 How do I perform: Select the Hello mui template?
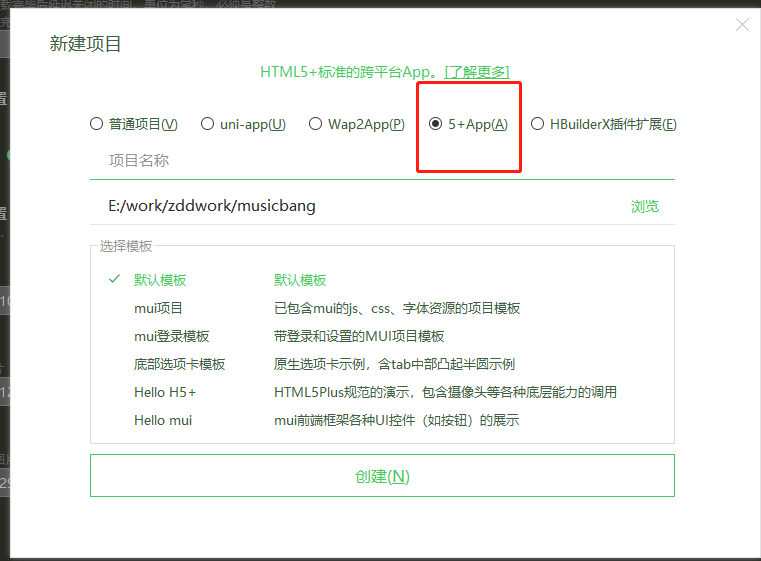pyautogui.click(x=163, y=420)
